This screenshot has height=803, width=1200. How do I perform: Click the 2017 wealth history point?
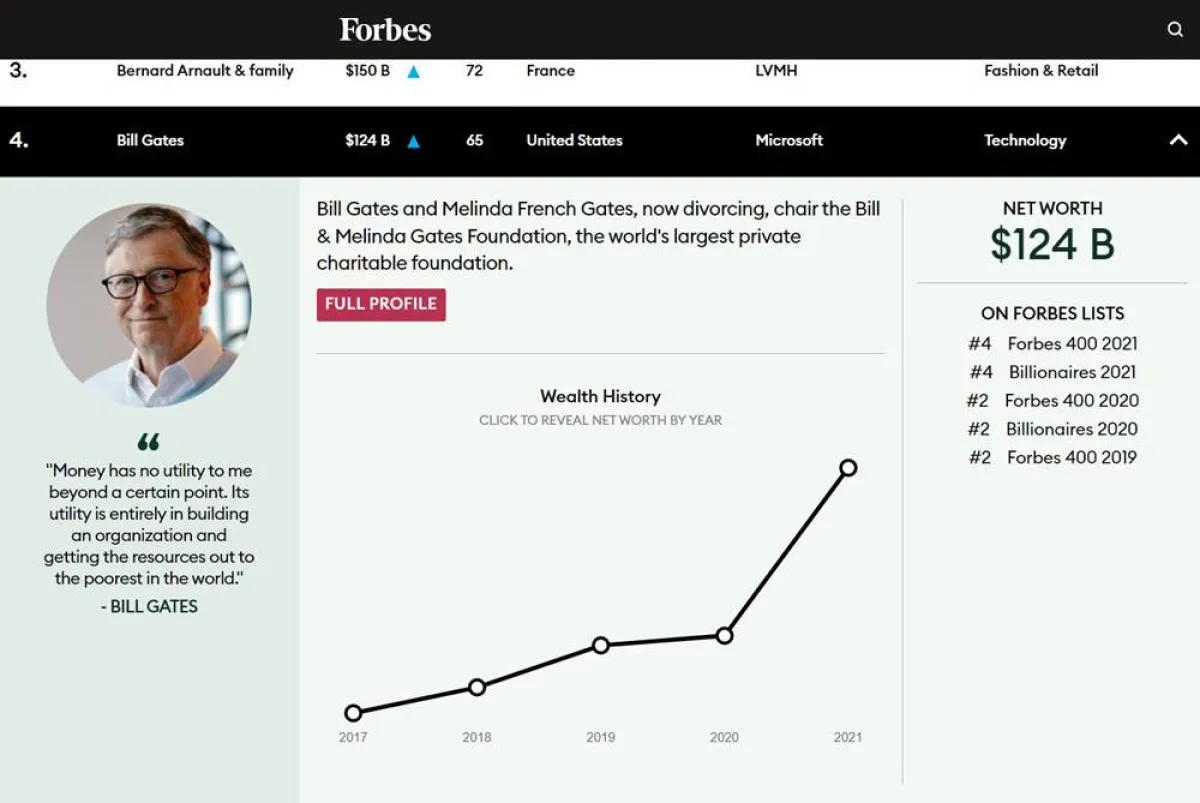pos(353,713)
